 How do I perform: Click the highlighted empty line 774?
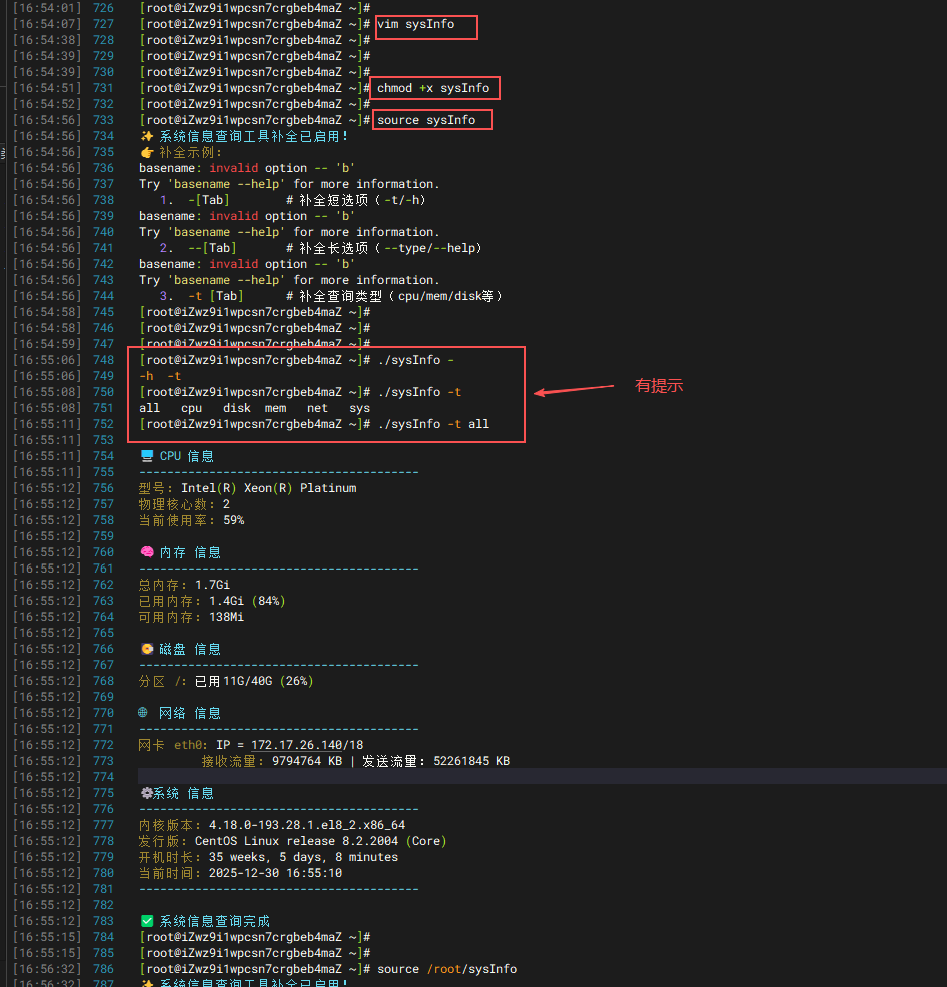tap(540, 777)
